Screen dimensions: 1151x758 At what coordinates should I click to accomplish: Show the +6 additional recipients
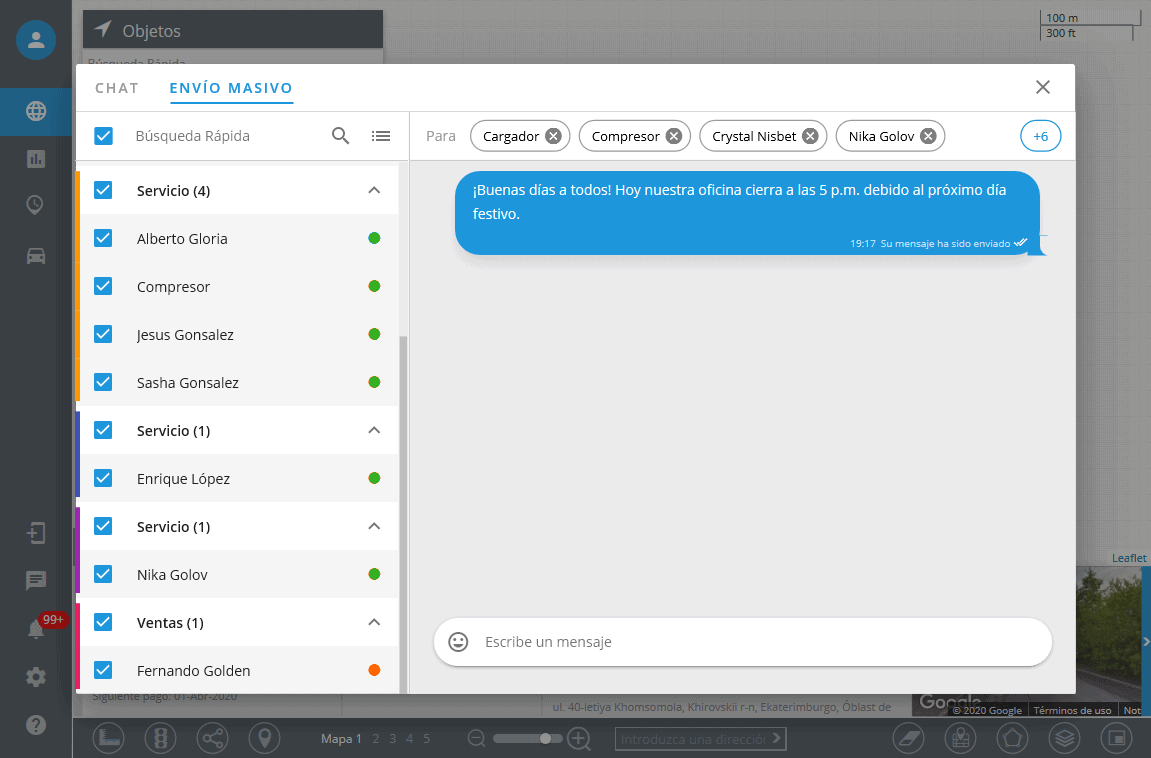click(1040, 136)
